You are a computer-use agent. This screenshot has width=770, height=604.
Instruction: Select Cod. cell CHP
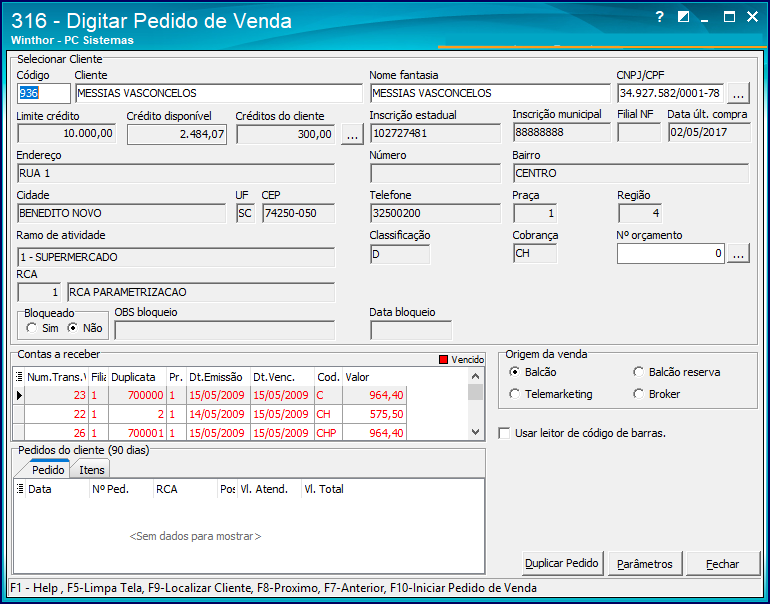(329, 433)
